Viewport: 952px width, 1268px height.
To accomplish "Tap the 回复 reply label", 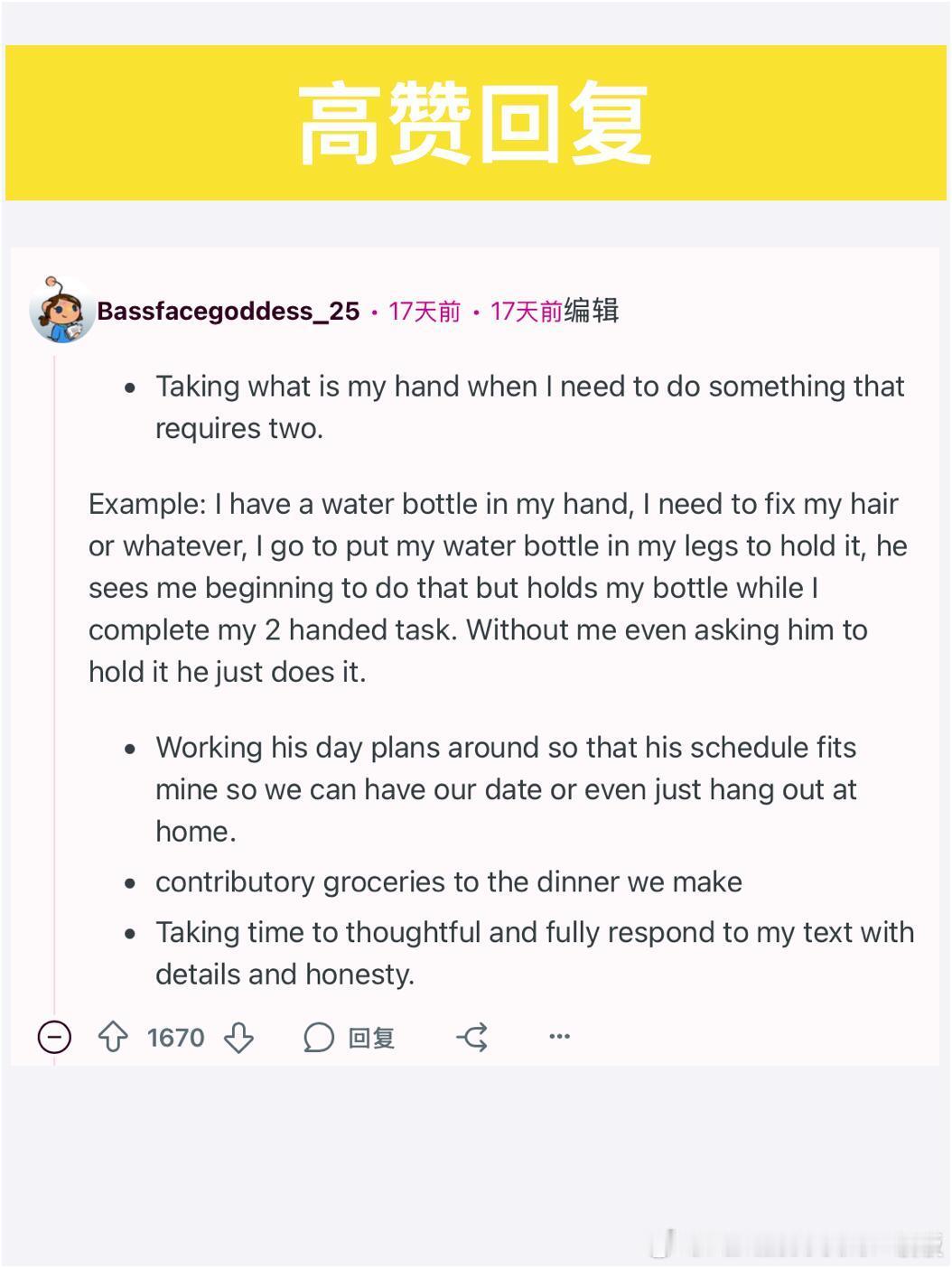I will 371,1038.
